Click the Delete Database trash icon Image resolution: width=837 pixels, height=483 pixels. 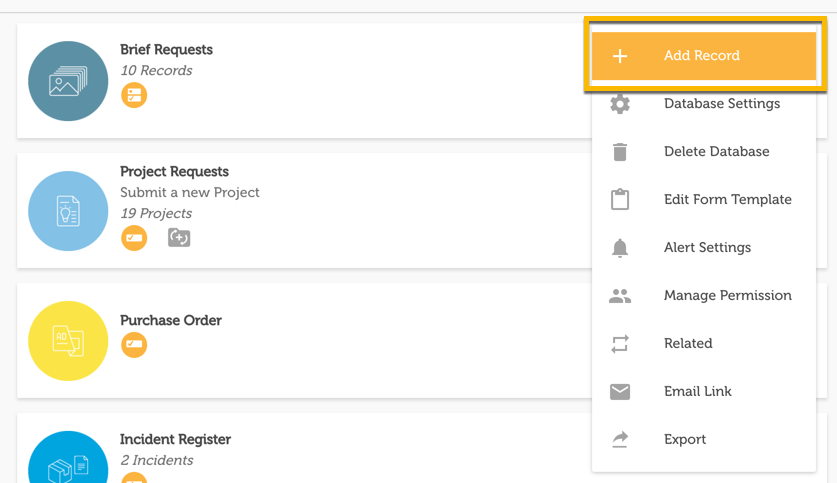point(620,152)
